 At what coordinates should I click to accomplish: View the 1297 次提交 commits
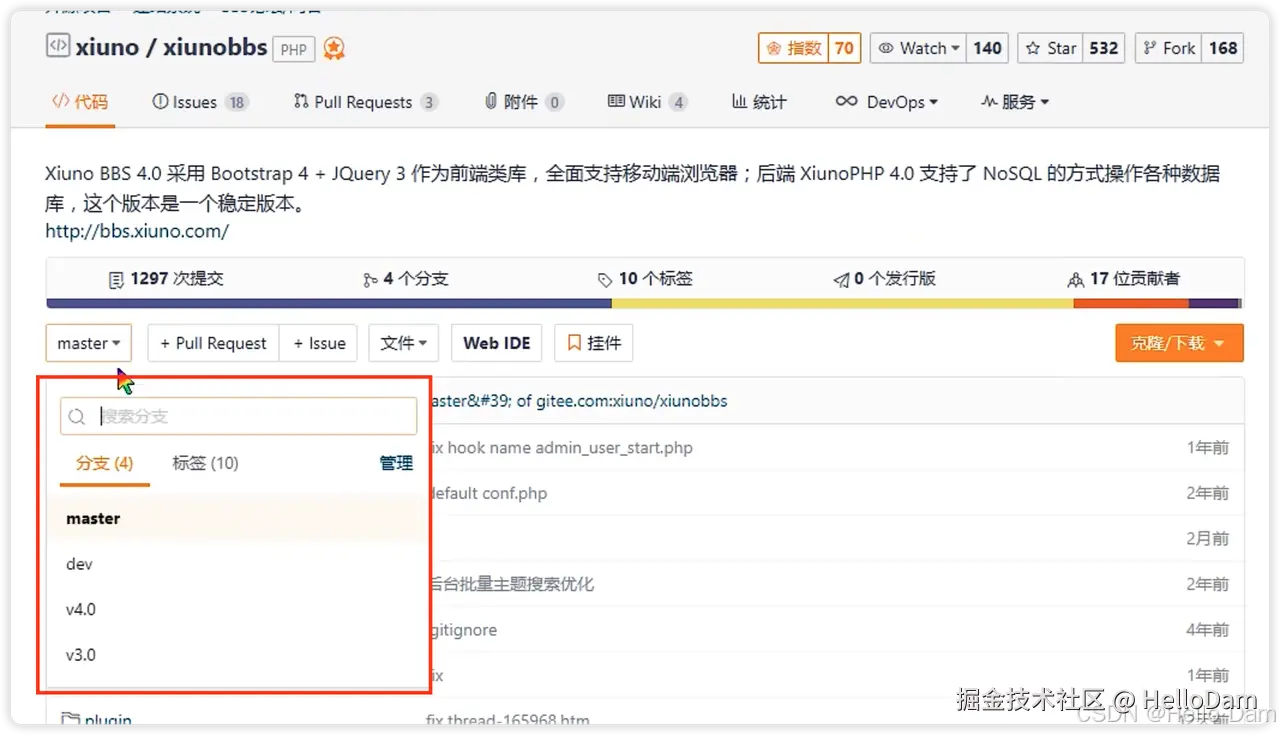point(166,279)
